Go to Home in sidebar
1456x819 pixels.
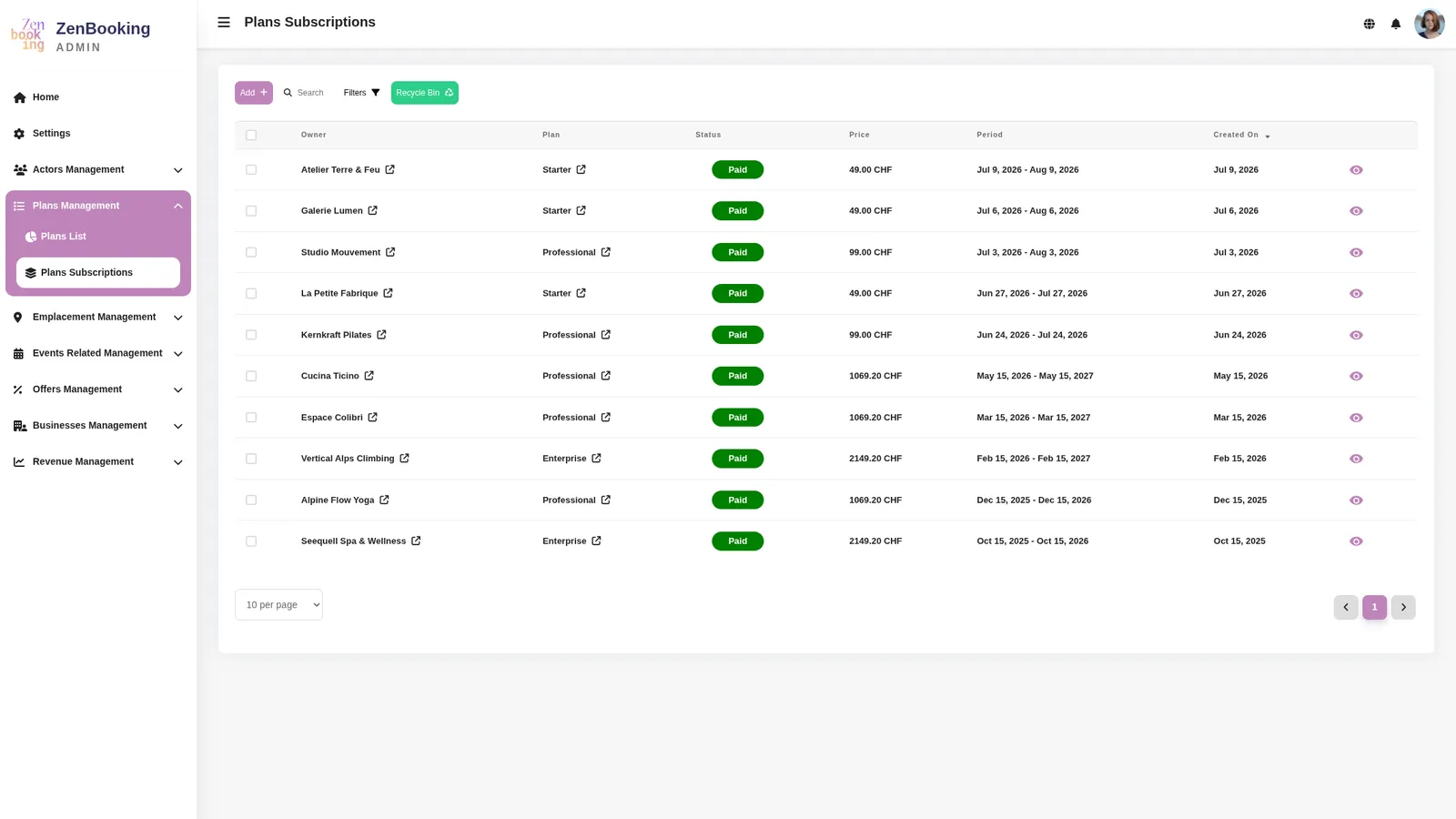coord(98,97)
